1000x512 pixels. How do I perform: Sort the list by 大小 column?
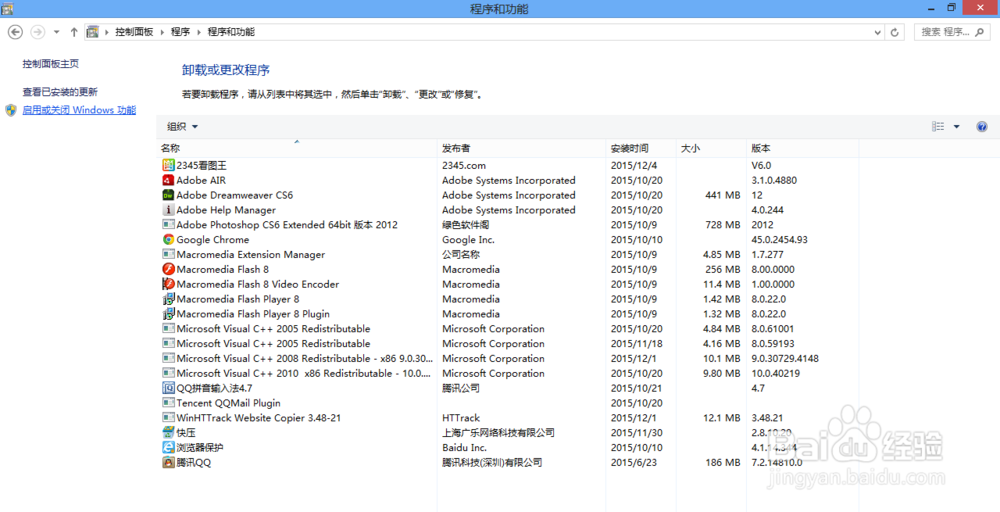711,148
